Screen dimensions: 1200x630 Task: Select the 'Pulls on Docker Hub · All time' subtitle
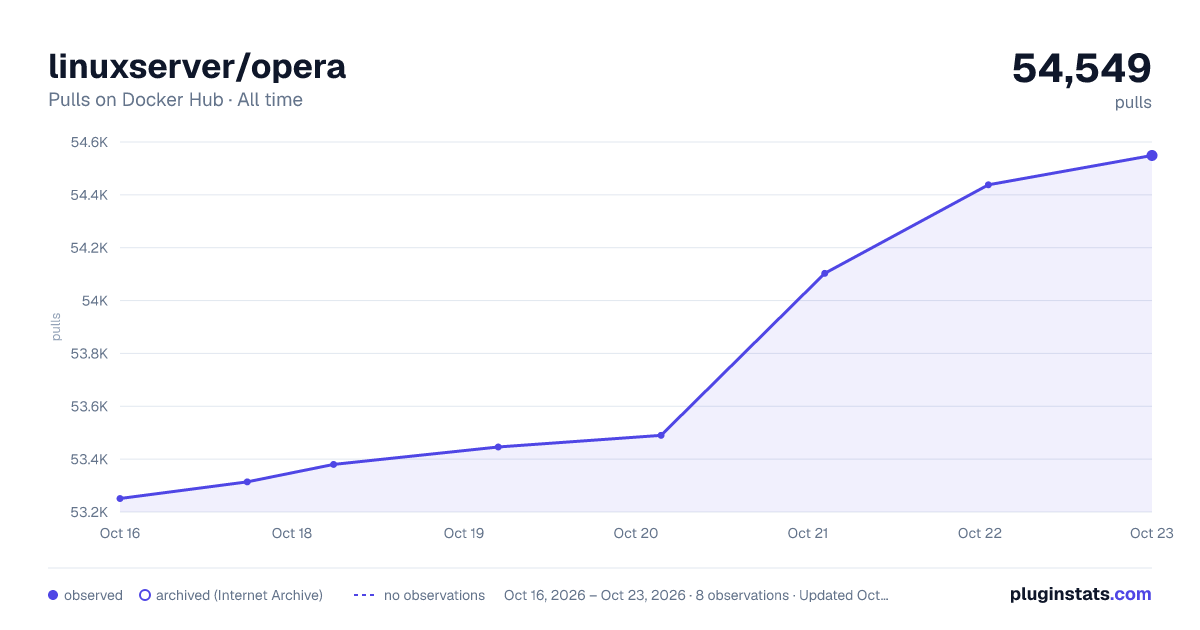(x=175, y=100)
